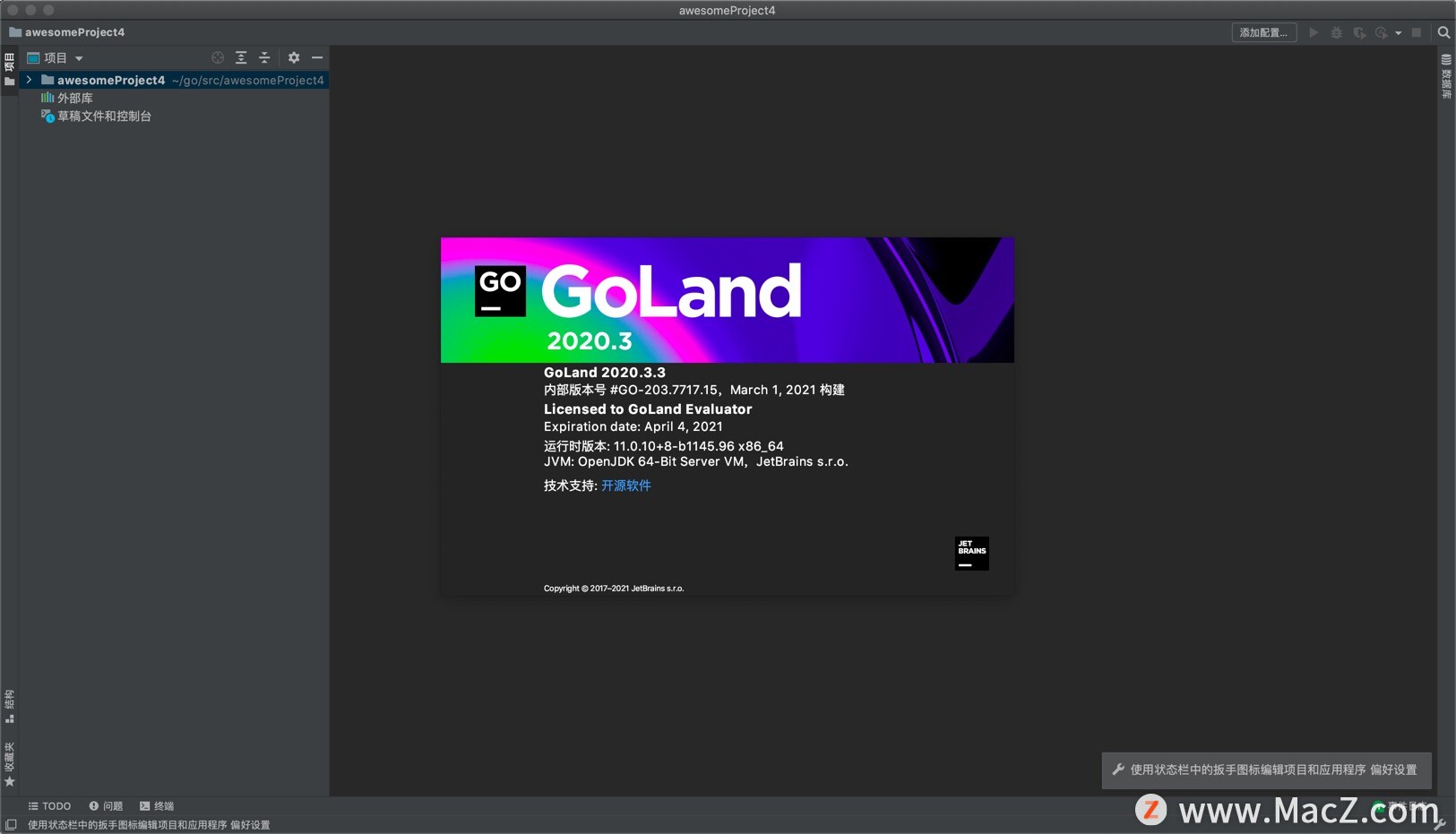The image size is (1456, 834).
Task: Open the 收藏夹 (Favorites) side tab
Action: (9, 764)
